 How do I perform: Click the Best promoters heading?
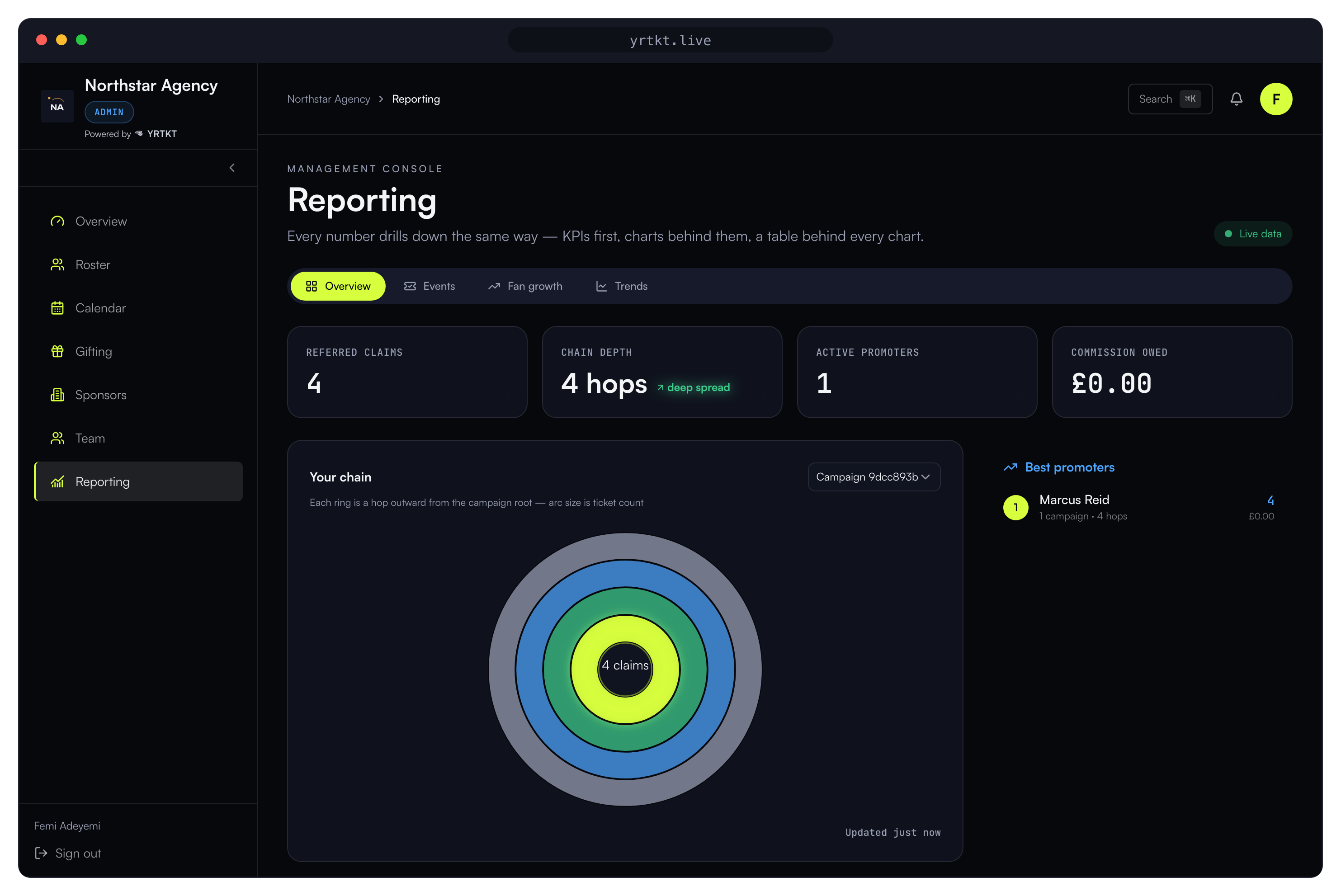coord(1069,467)
